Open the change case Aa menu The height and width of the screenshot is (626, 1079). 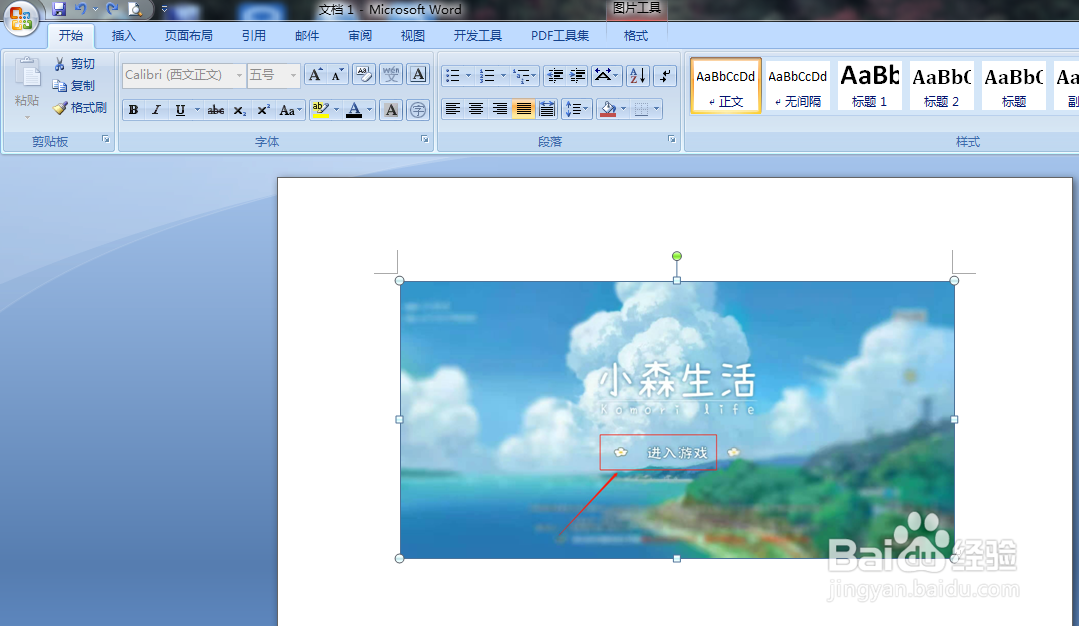pos(290,110)
